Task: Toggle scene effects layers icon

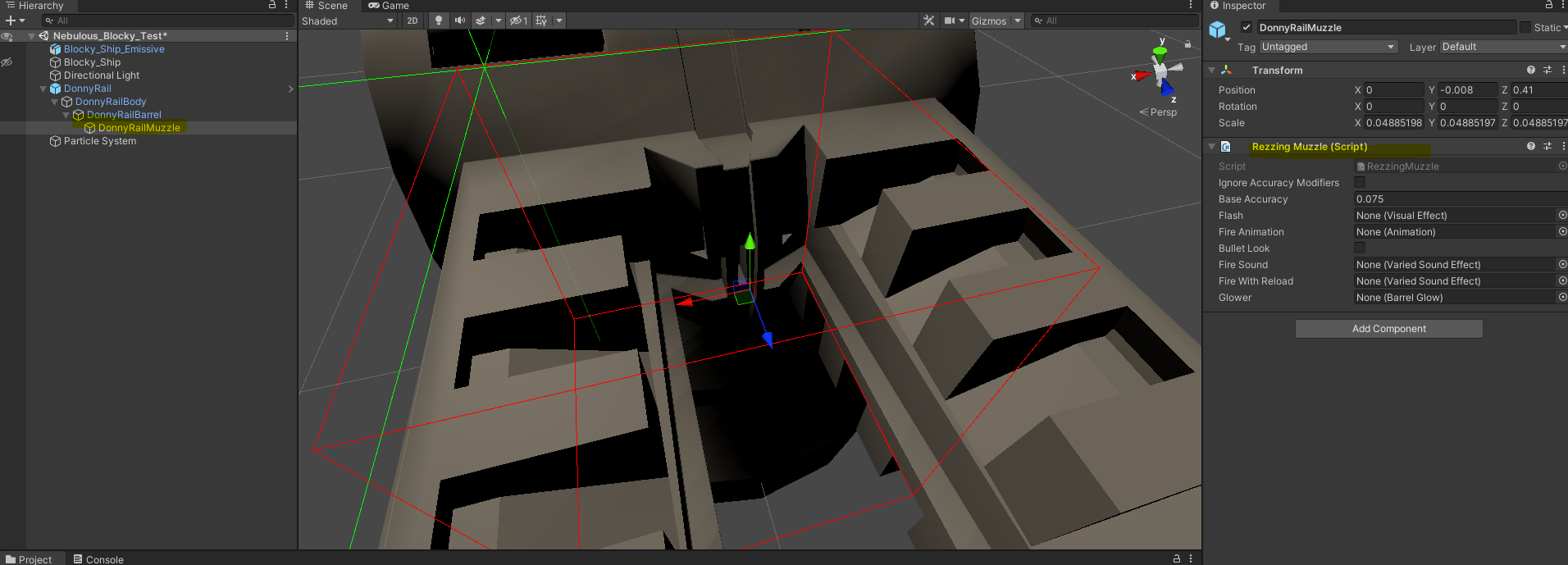Action: coord(481,21)
